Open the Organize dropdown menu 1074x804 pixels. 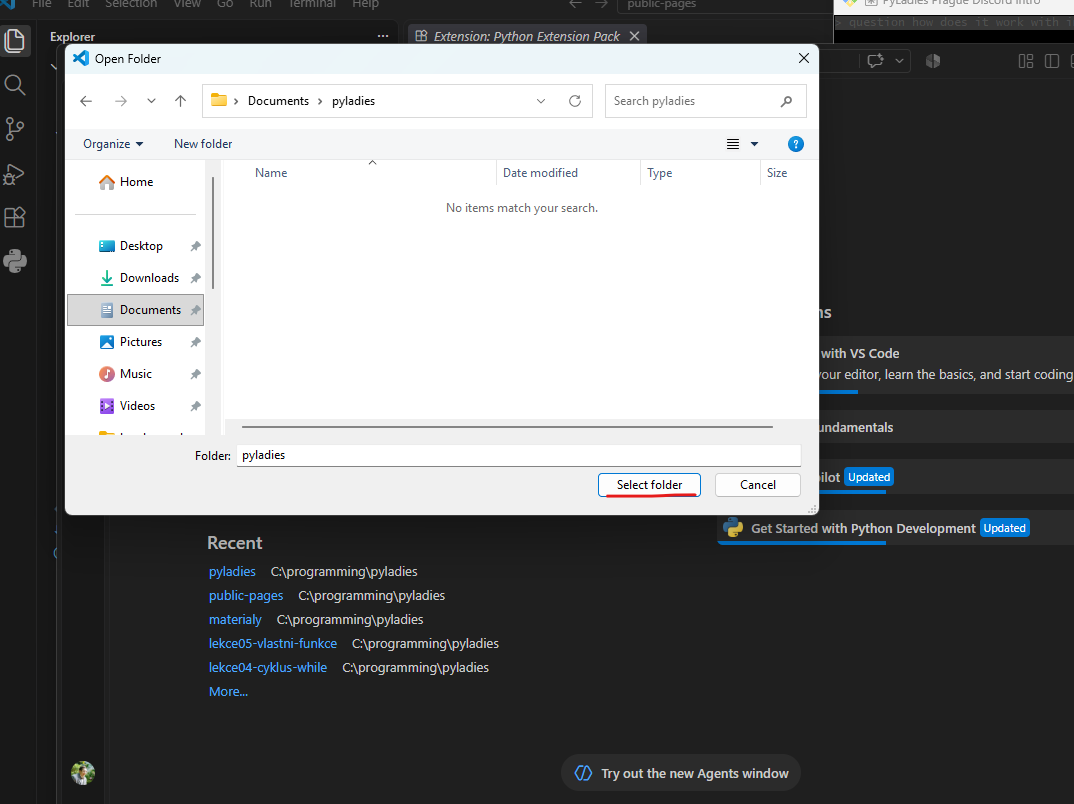pyautogui.click(x=113, y=144)
